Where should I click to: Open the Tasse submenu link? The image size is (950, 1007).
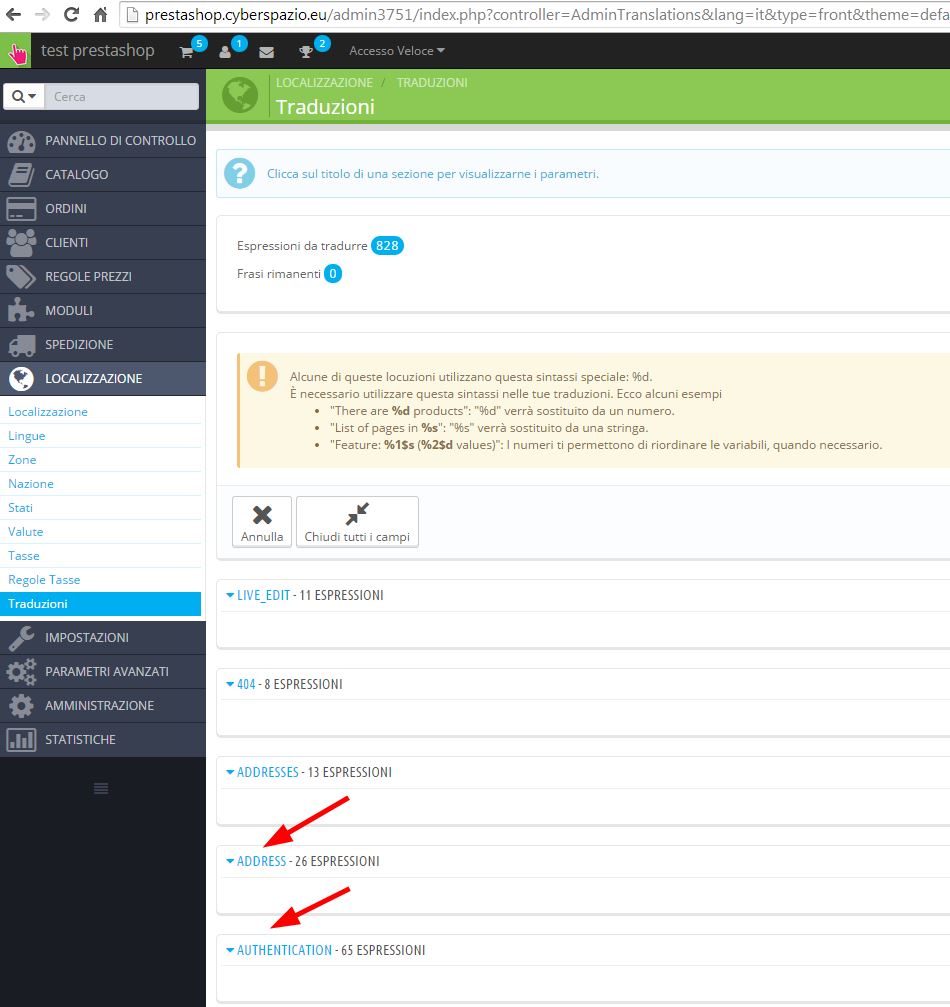click(x=24, y=556)
